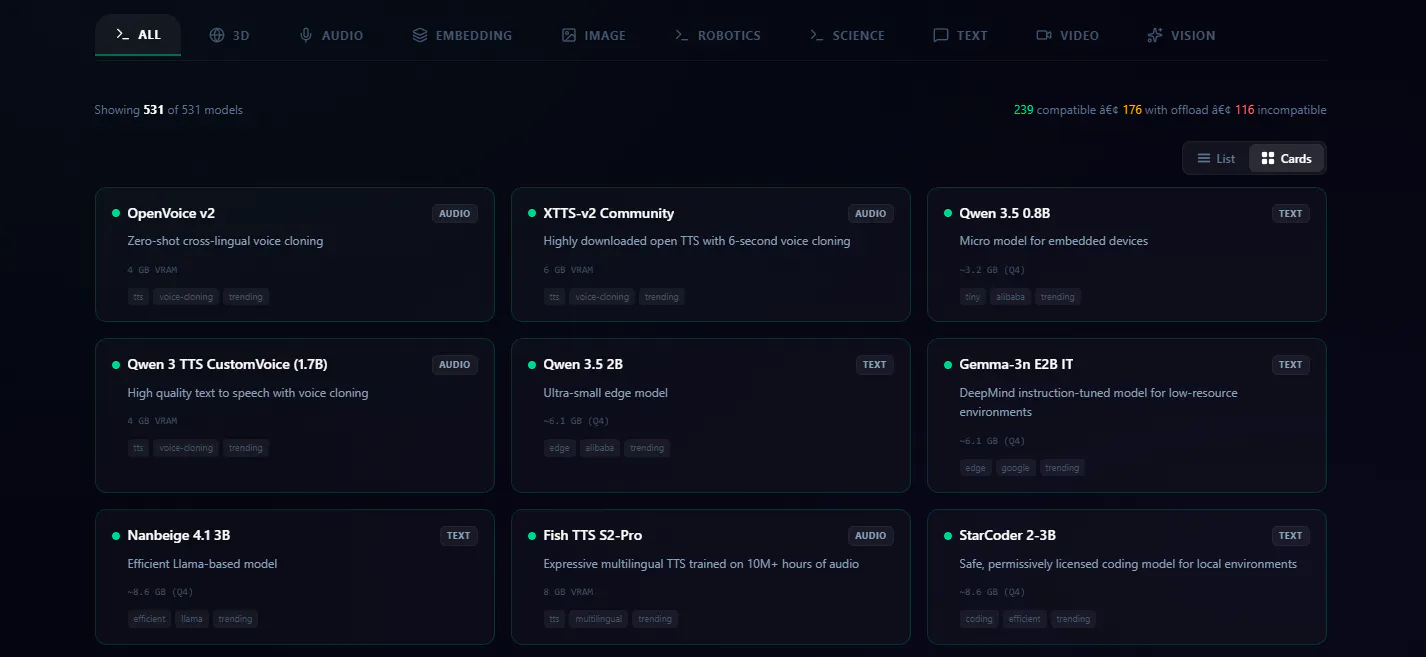Screen dimensions: 1426x657
Task: Click the llama tag on Nanbeige 4.1 3B
Action: (x=192, y=619)
